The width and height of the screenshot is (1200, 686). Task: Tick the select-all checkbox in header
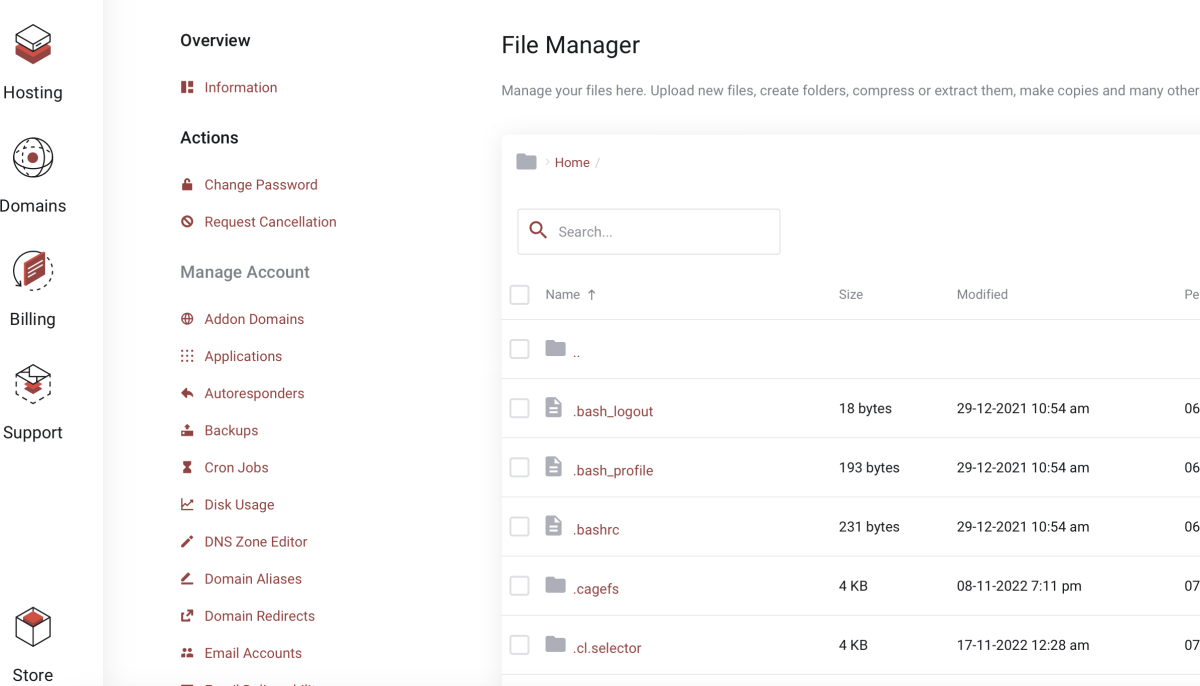click(x=519, y=295)
